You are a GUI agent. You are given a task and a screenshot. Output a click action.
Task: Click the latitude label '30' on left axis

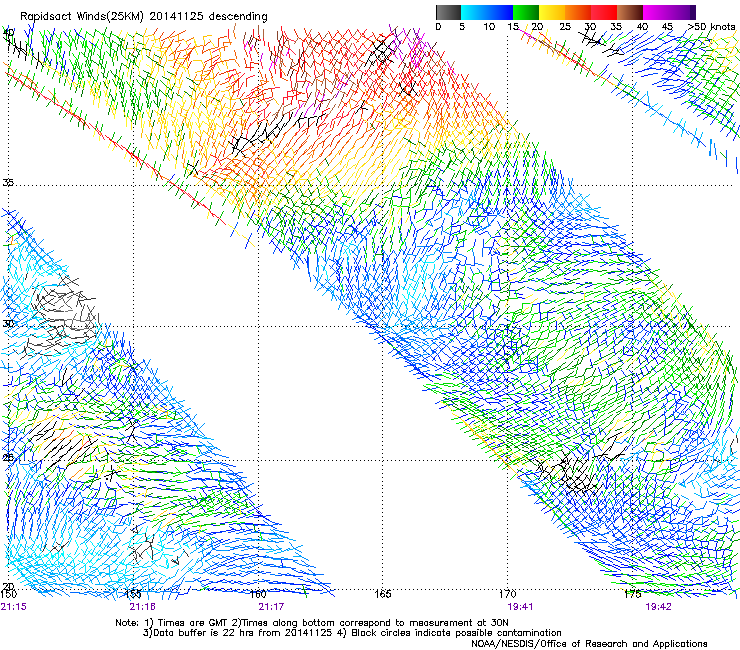8,324
